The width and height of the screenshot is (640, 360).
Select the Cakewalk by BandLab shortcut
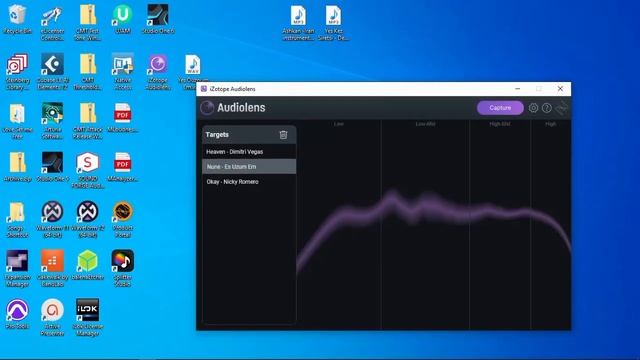pyautogui.click(x=52, y=269)
